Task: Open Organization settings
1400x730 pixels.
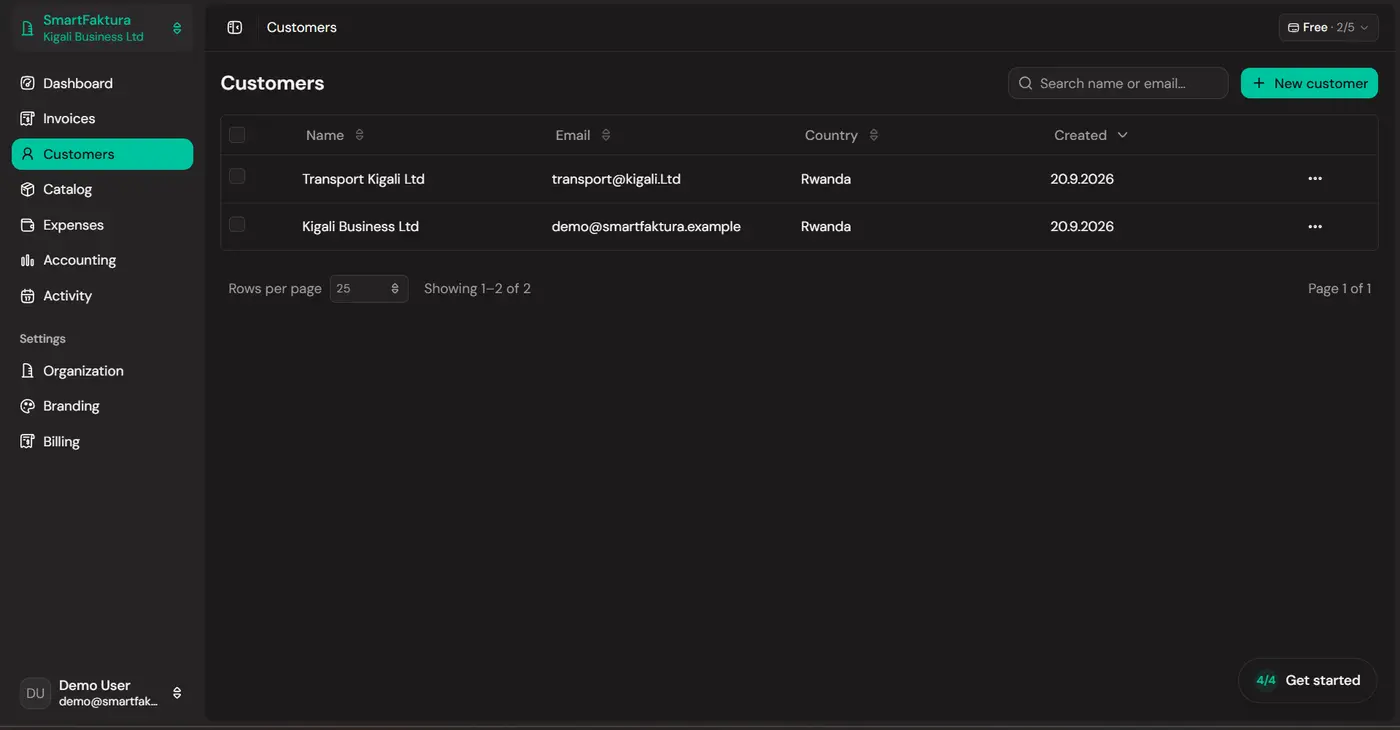Action: pos(102,371)
